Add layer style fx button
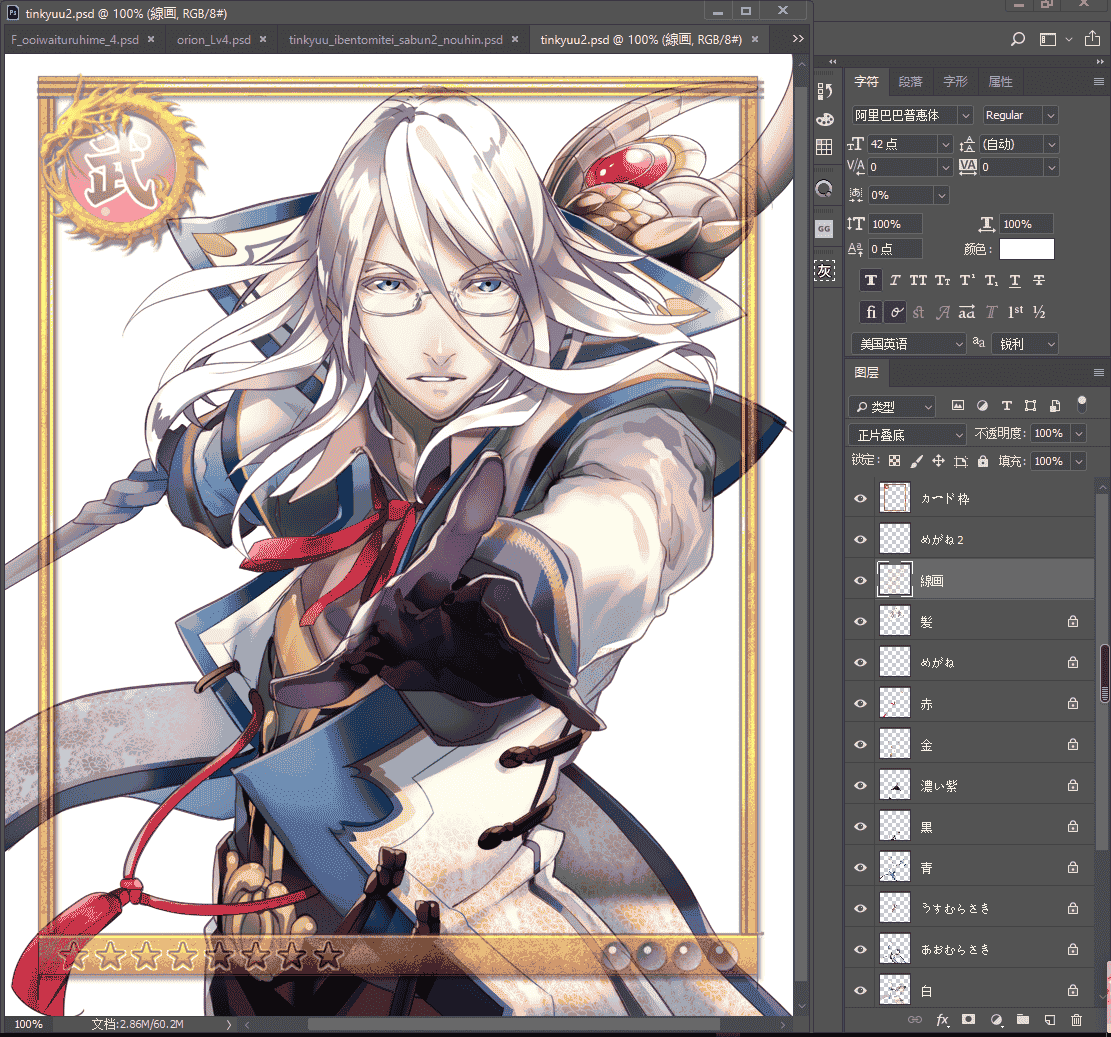 (x=942, y=1020)
